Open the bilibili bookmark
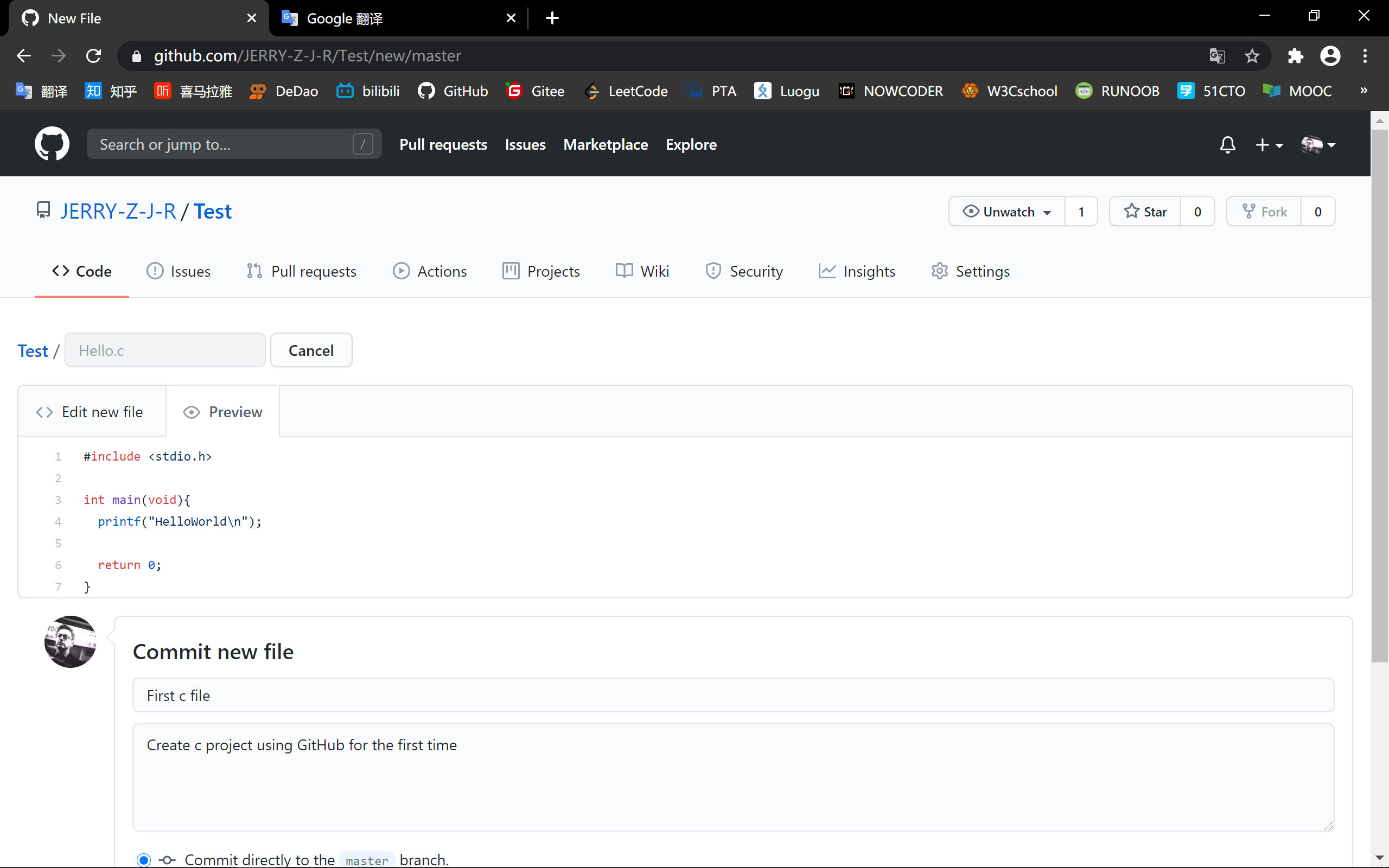 click(368, 91)
